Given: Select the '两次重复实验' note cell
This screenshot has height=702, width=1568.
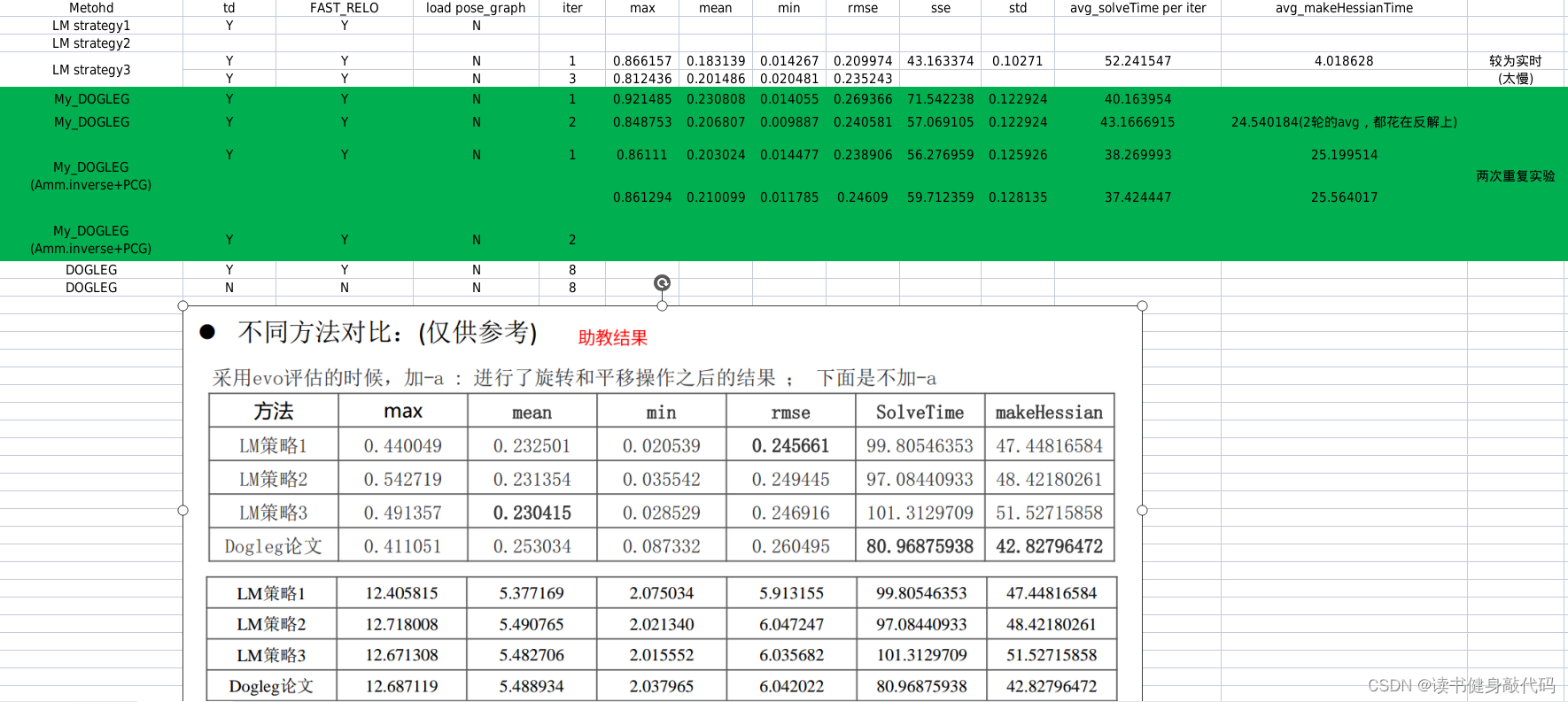Looking at the screenshot, I should pyautogui.click(x=1516, y=176).
